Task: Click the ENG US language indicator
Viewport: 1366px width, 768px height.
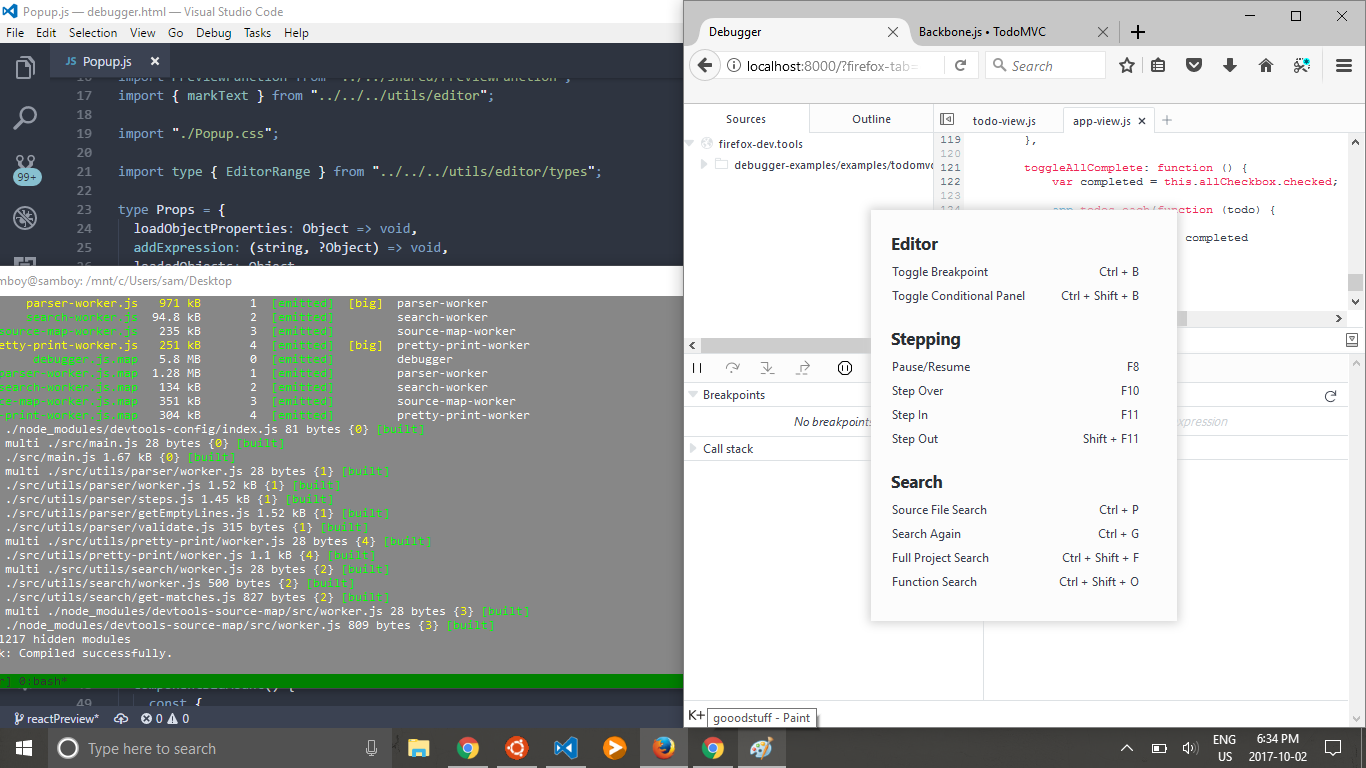Action: click(x=1224, y=748)
